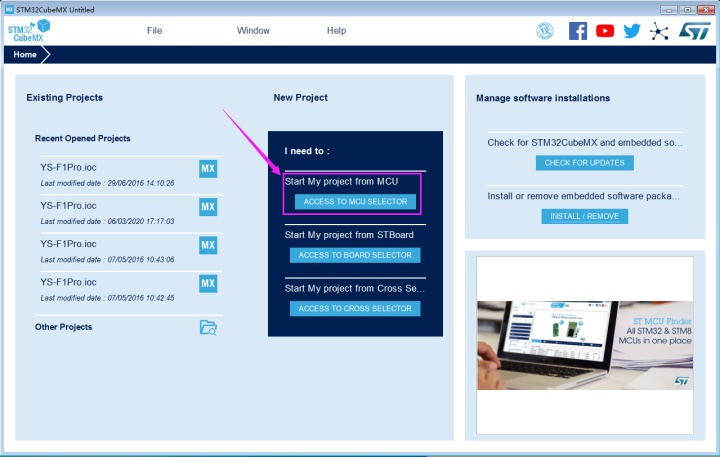Open the Help menu
720x457 pixels.
coord(336,31)
